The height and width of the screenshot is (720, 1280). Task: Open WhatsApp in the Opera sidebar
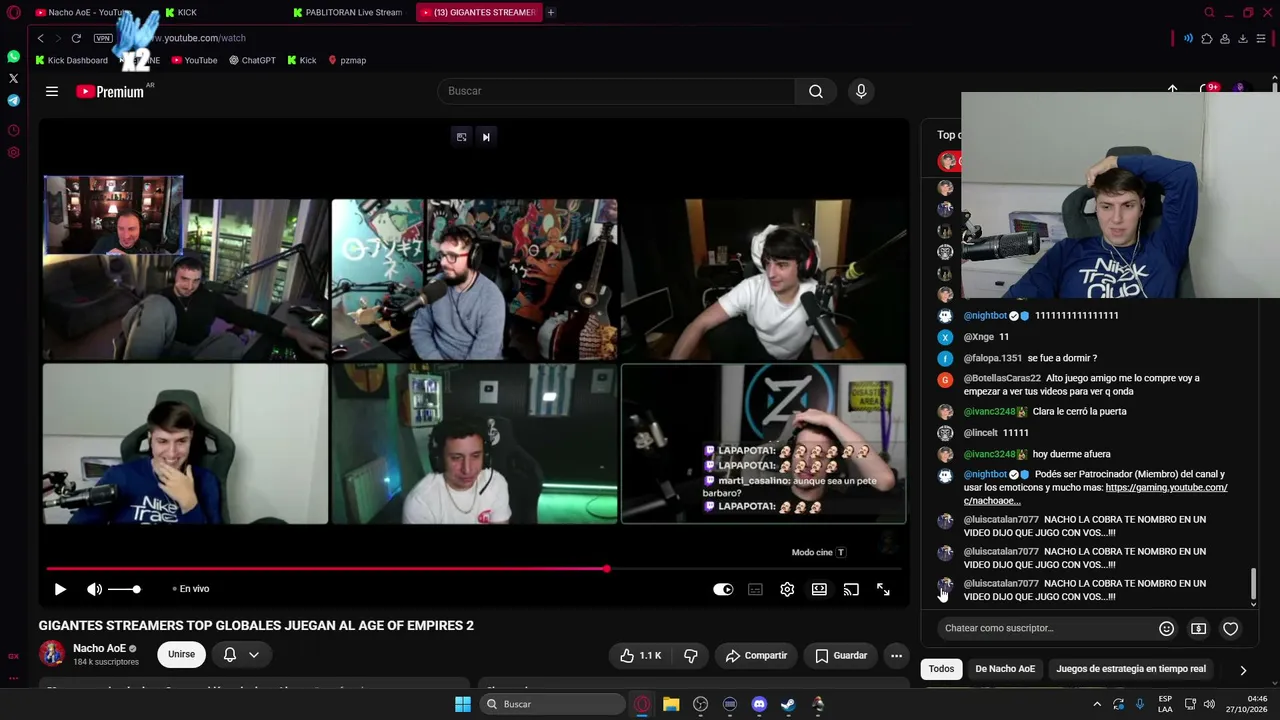coord(13,57)
